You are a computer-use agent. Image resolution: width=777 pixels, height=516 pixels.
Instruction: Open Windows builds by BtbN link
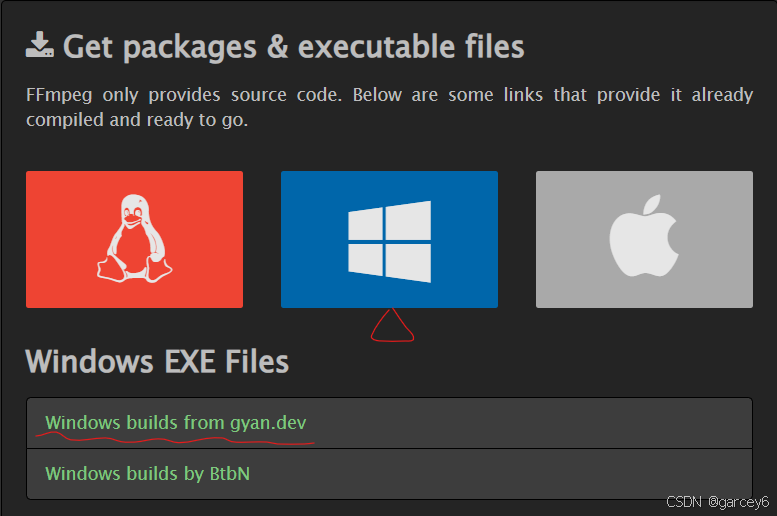[x=147, y=473]
